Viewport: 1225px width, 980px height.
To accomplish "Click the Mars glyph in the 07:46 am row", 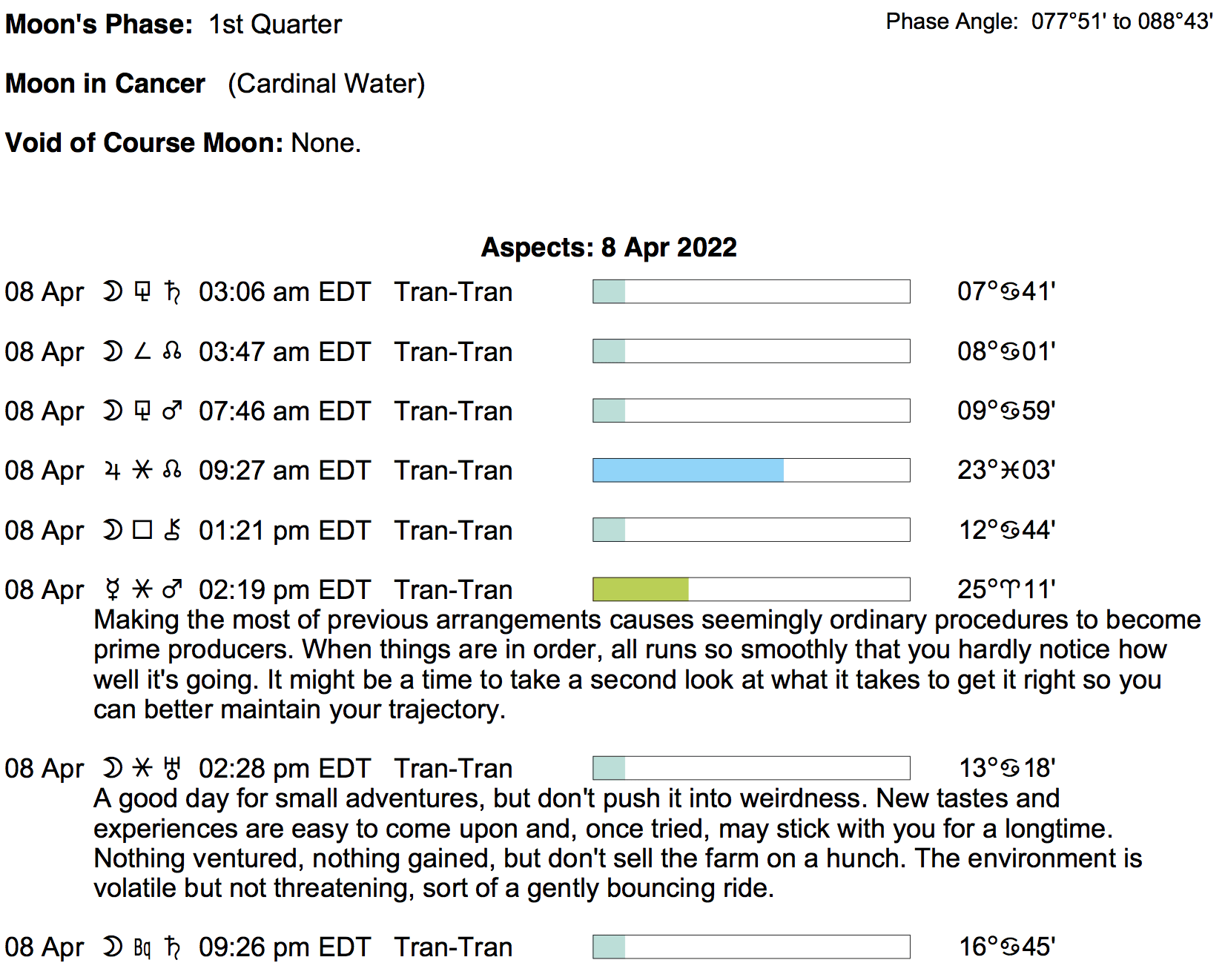I will pyautogui.click(x=172, y=411).
